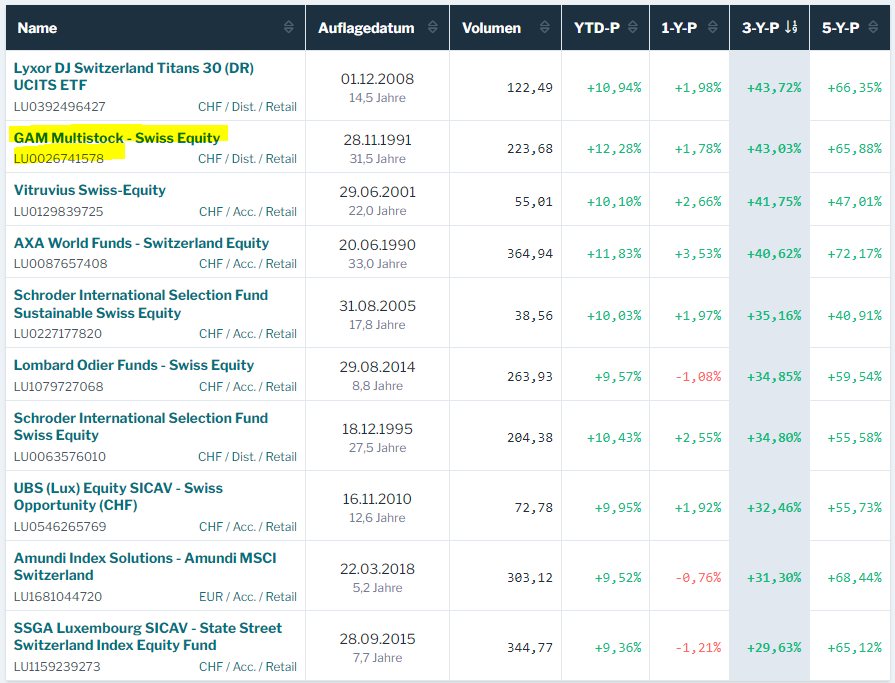
Task: Sort table by Volumen column header
Action: (x=491, y=28)
